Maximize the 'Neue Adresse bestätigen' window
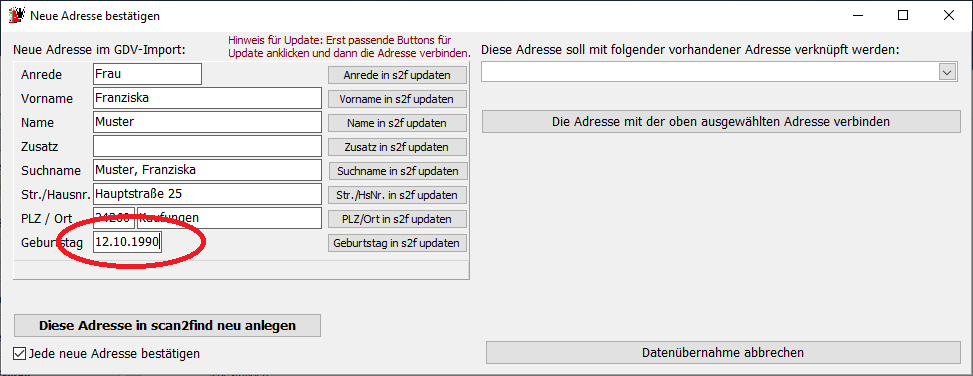Viewport: 973px width, 376px height. (x=903, y=16)
